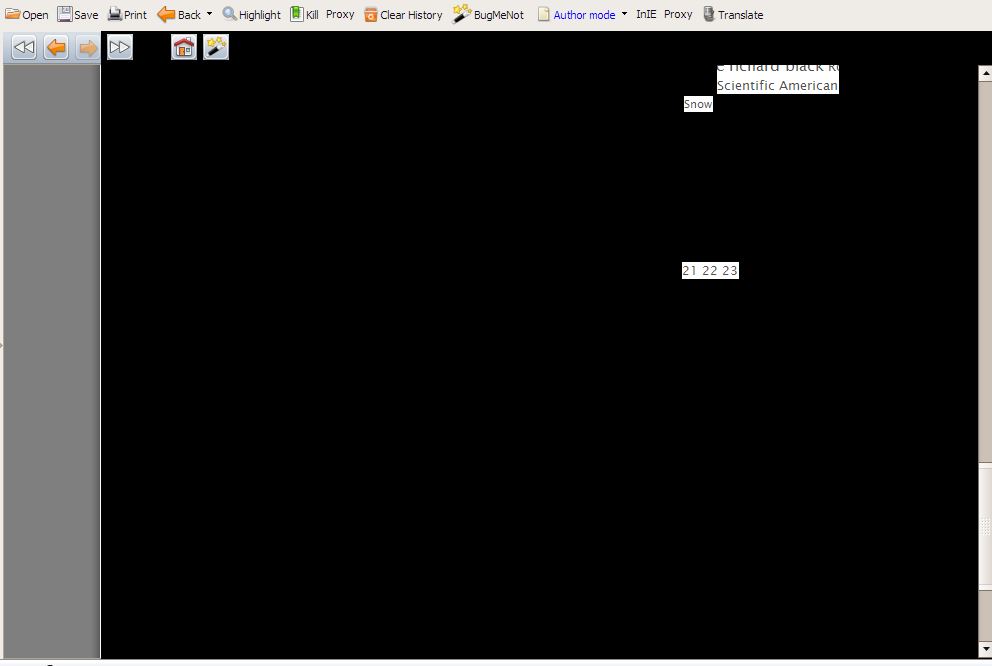Screen dimensions: 992x666
Task: Fast forward with the double-right arrow button
Action: pos(120,47)
